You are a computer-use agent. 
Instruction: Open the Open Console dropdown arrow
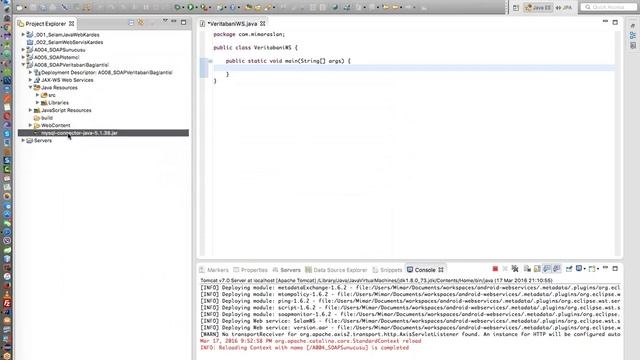tap(598, 269)
